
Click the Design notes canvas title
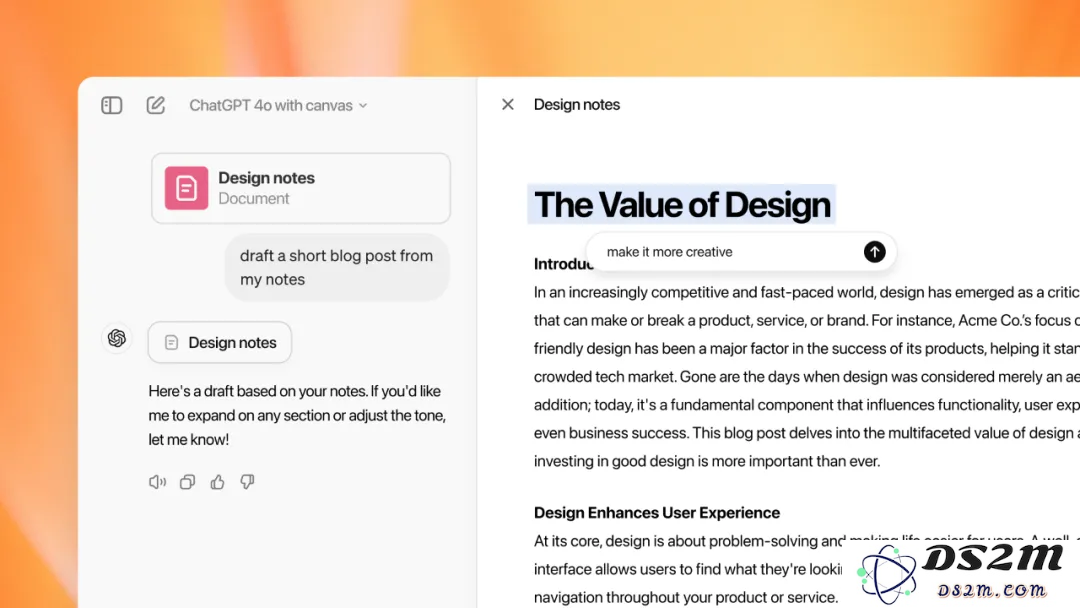click(577, 105)
